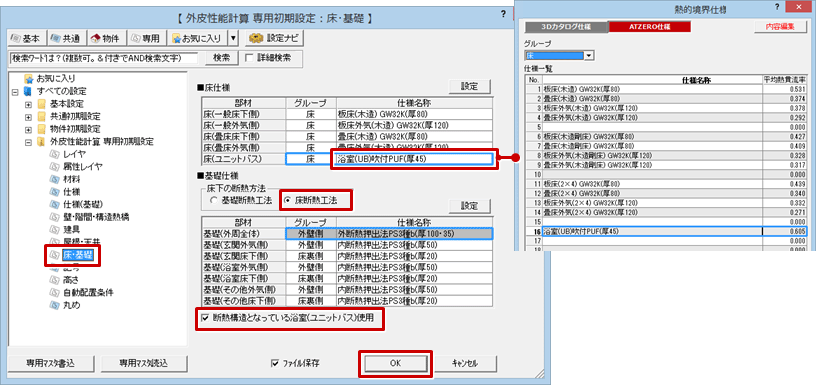The height and width of the screenshot is (385, 816).
Task: Click the 設定 button beside 床仕様
Action: click(469, 86)
